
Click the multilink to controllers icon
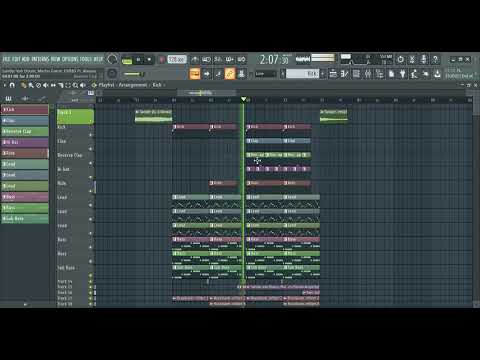click(241, 74)
